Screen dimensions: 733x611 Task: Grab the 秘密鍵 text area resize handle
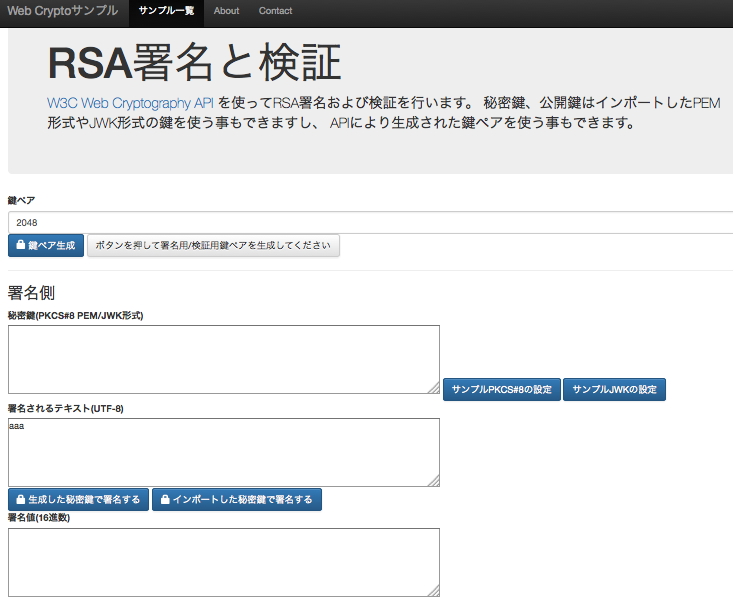pos(434,388)
